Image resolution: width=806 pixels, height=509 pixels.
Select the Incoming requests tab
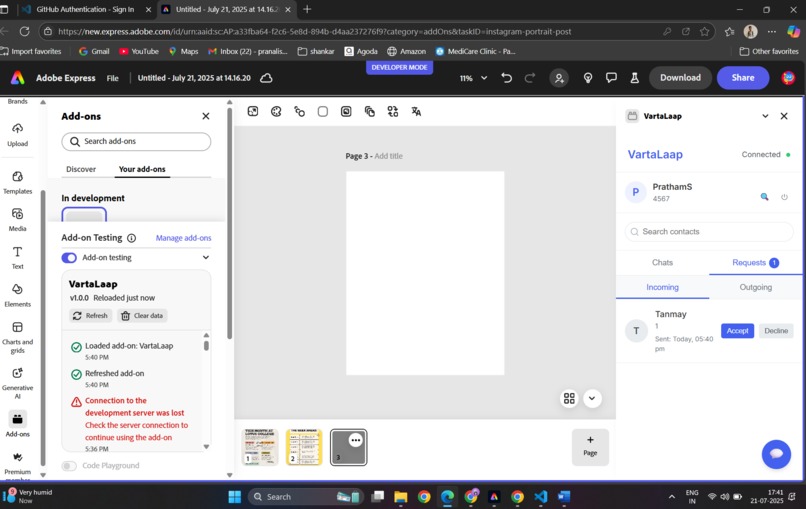[663, 287]
